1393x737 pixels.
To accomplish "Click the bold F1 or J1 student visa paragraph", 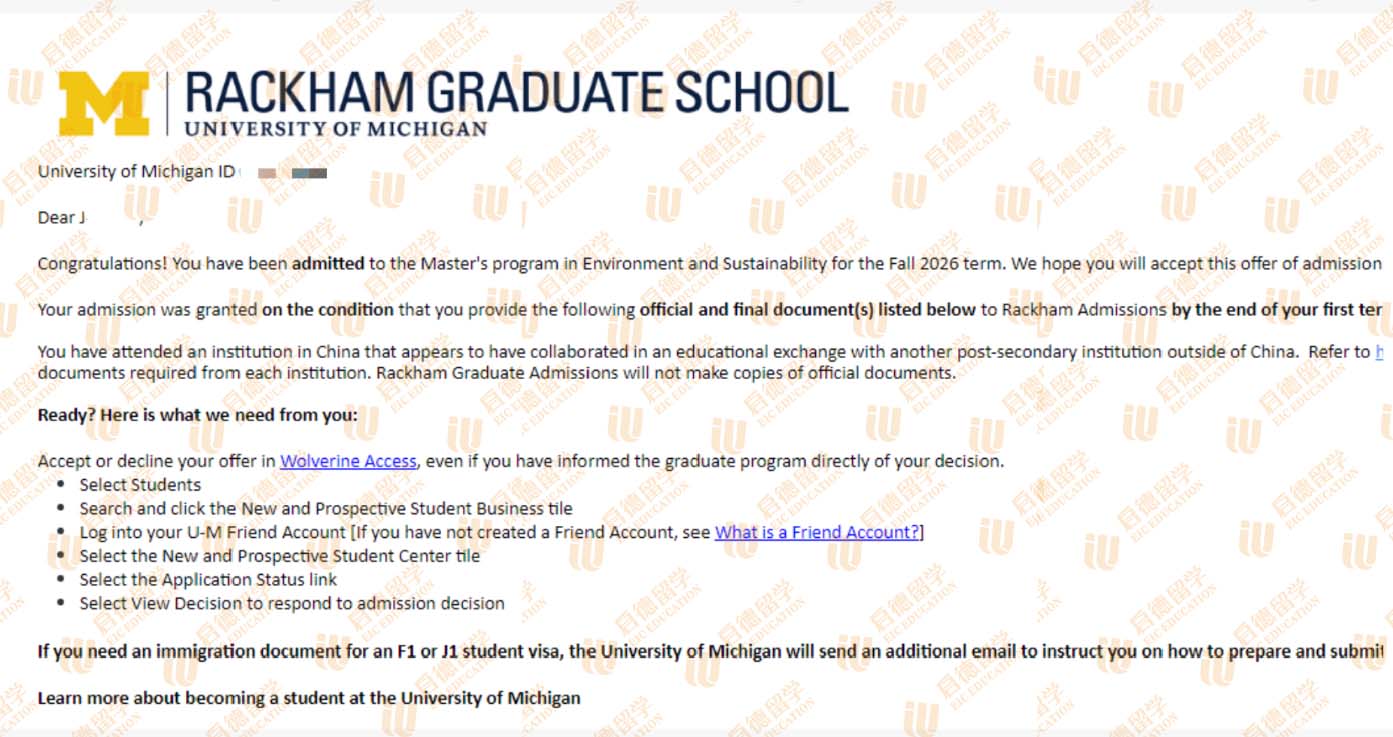I will pos(700,652).
